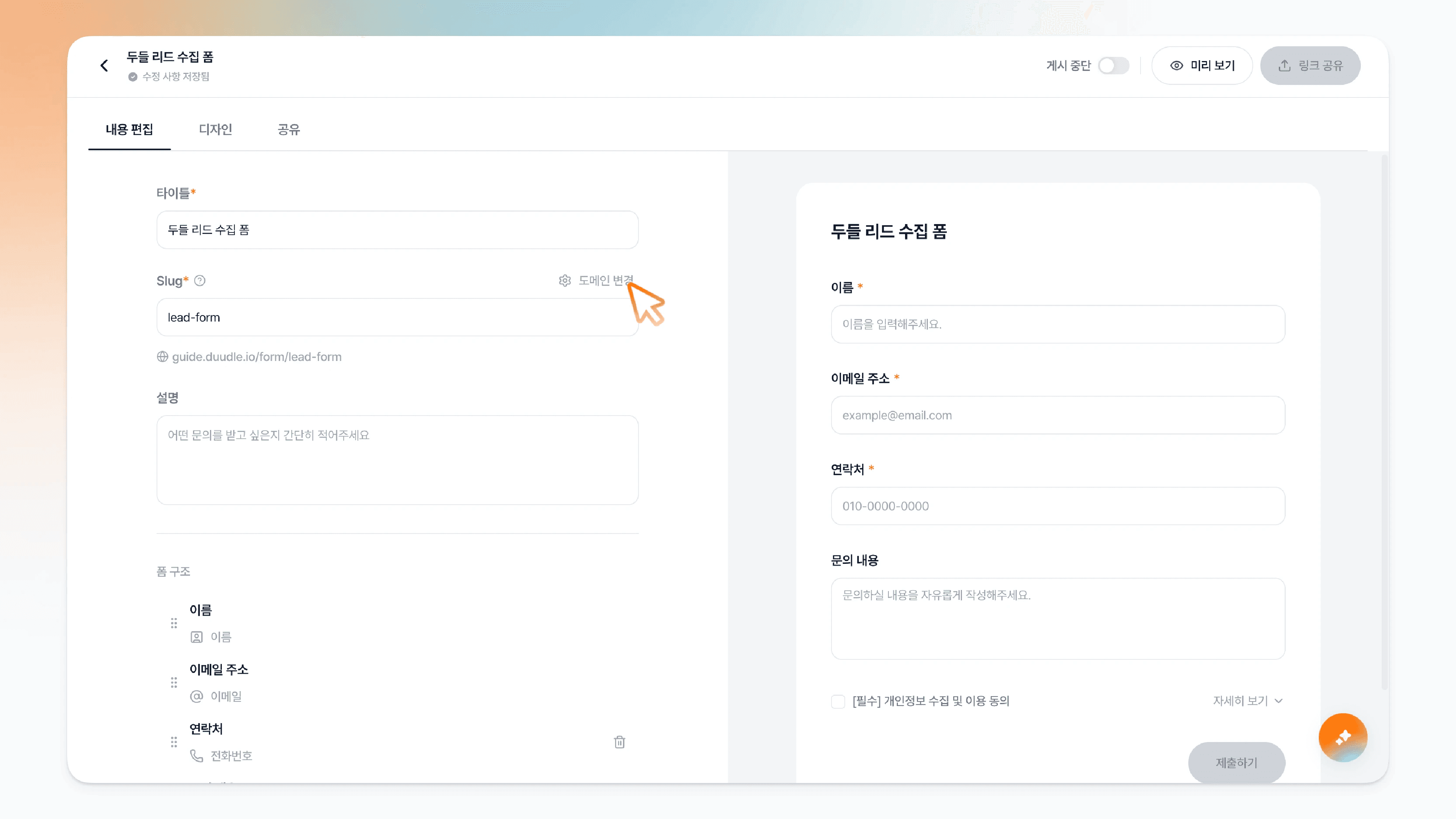
Task: Click the preview 이름 input field
Action: point(1058,325)
